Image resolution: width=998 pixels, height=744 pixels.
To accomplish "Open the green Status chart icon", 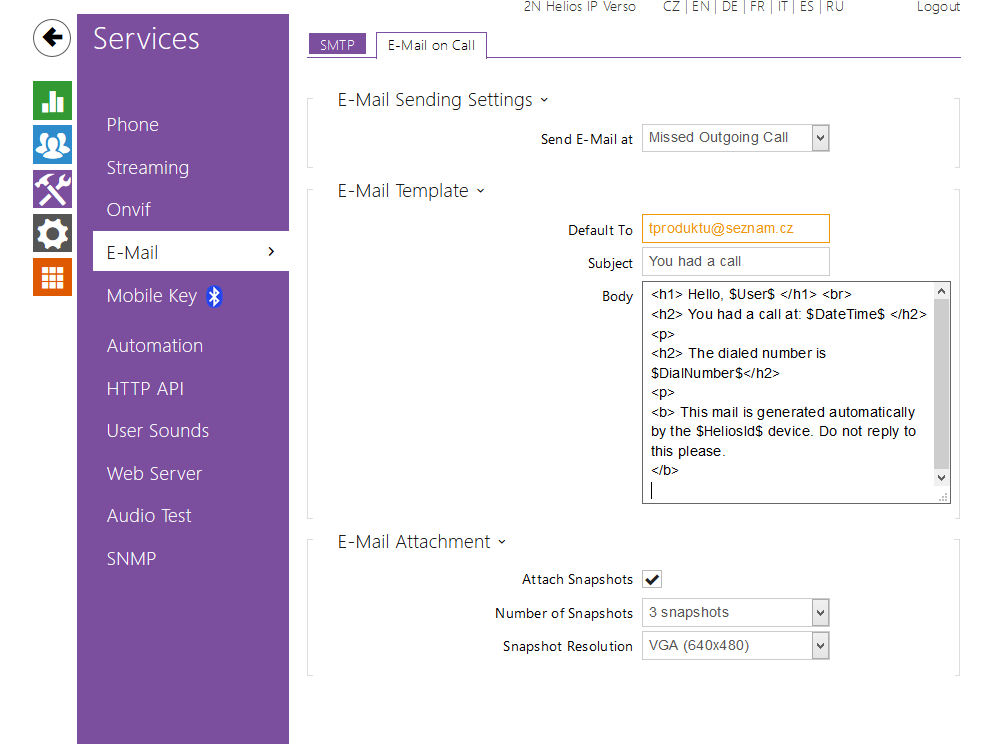I will [52, 100].
